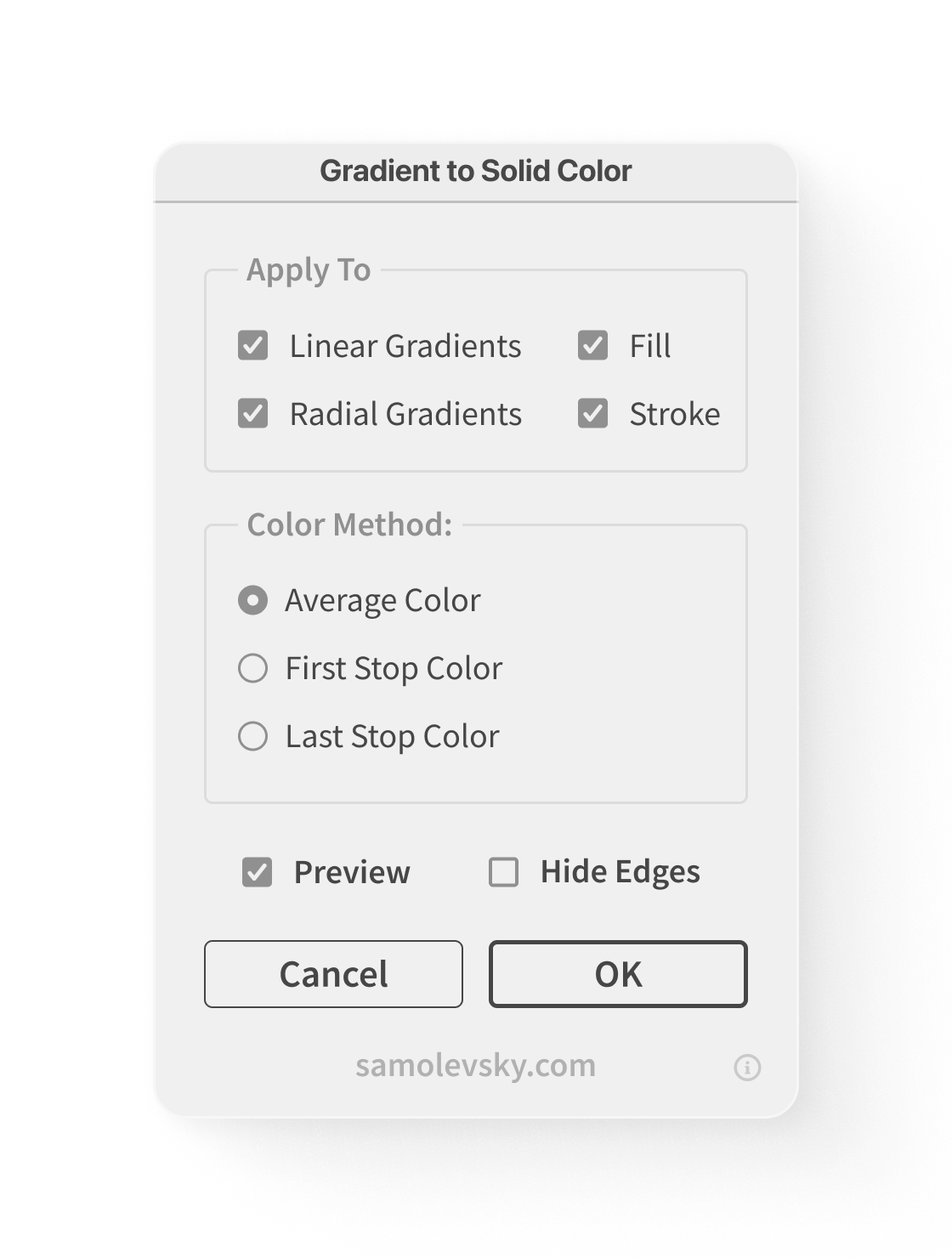
Task: Click the Preview label text
Action: pos(352,872)
